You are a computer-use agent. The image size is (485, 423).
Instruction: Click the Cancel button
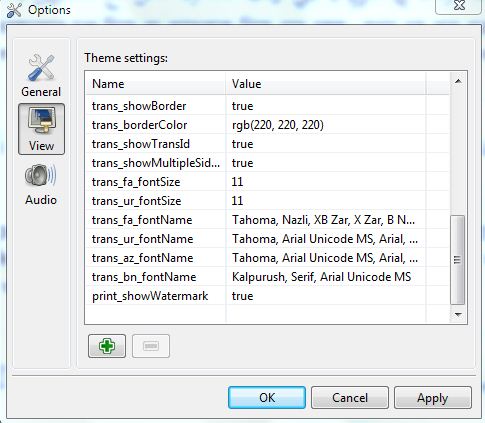[350, 397]
